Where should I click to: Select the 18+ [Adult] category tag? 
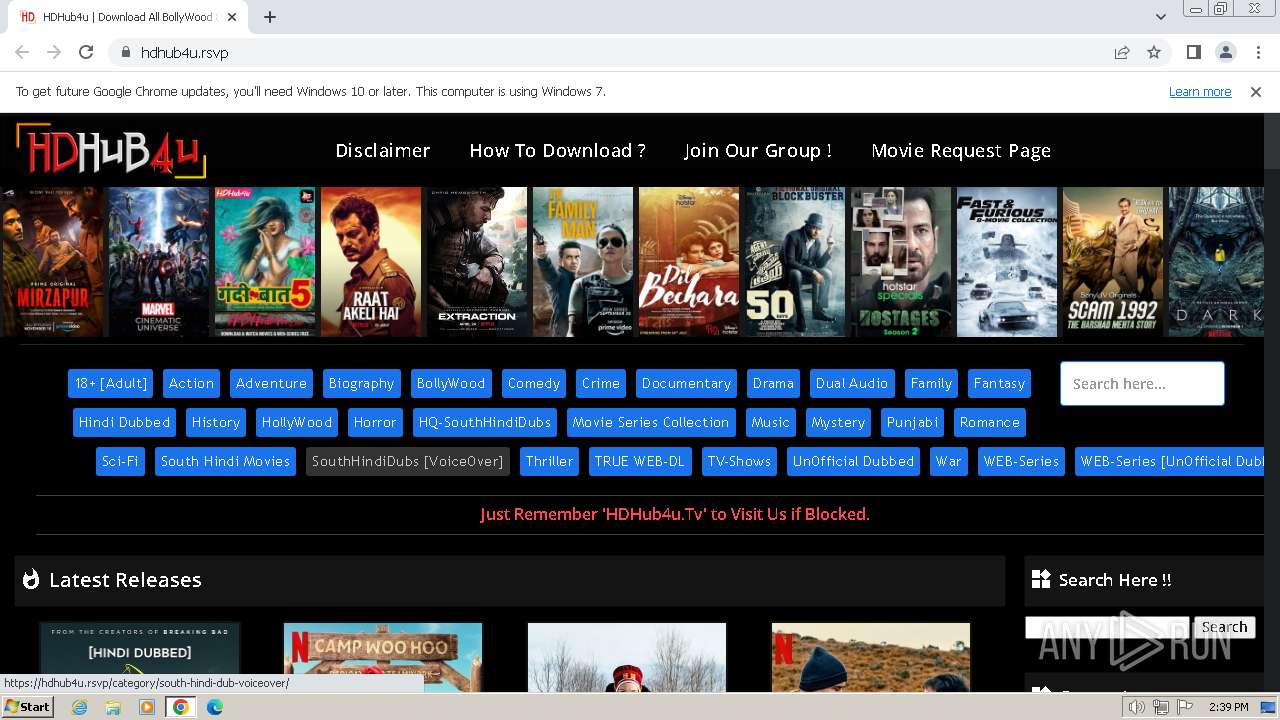(x=111, y=383)
